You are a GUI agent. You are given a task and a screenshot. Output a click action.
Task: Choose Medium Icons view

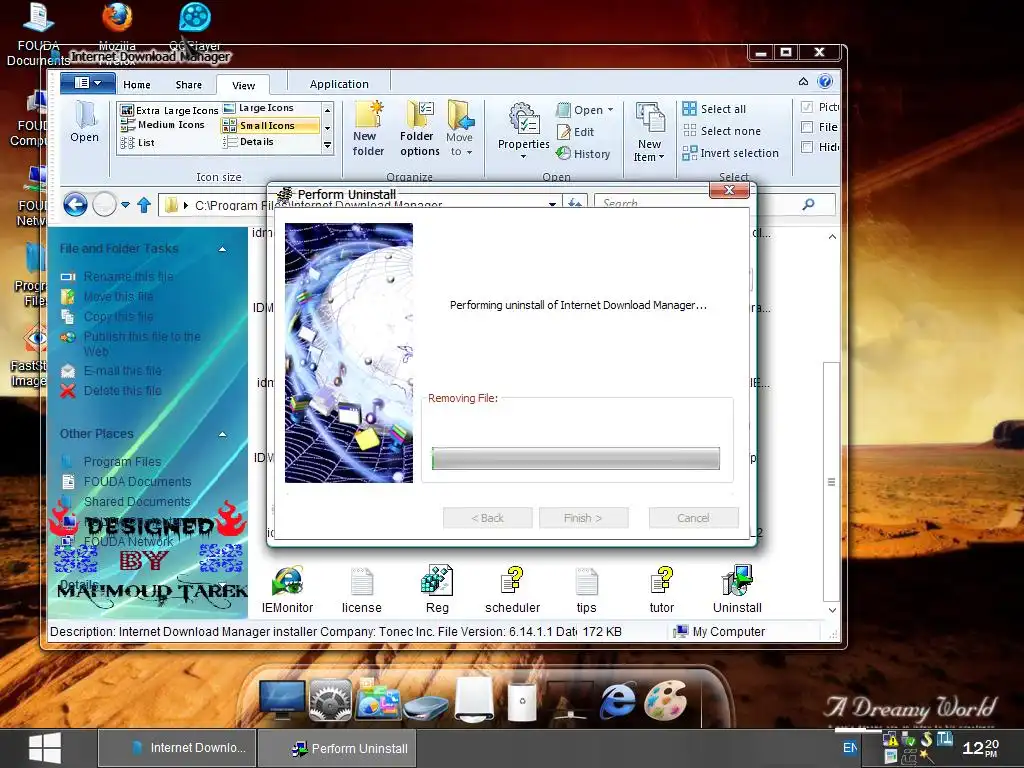tap(163, 125)
